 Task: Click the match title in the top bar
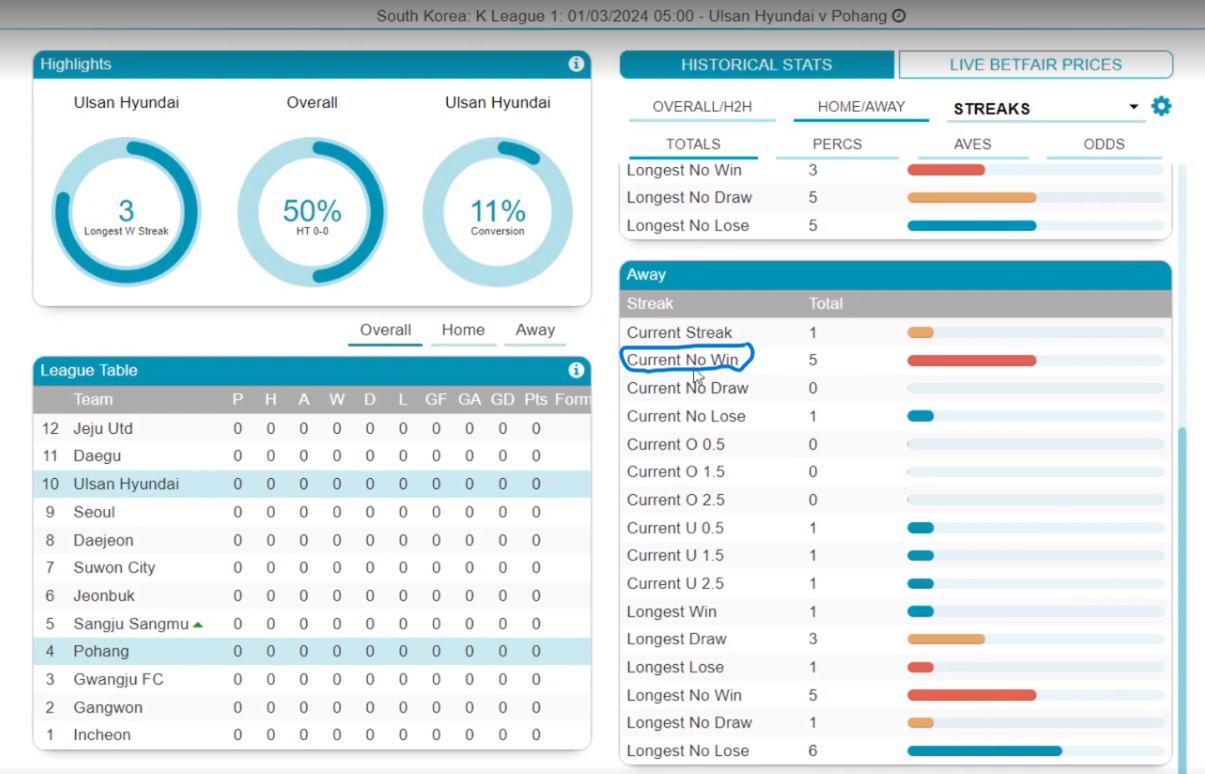tap(631, 16)
